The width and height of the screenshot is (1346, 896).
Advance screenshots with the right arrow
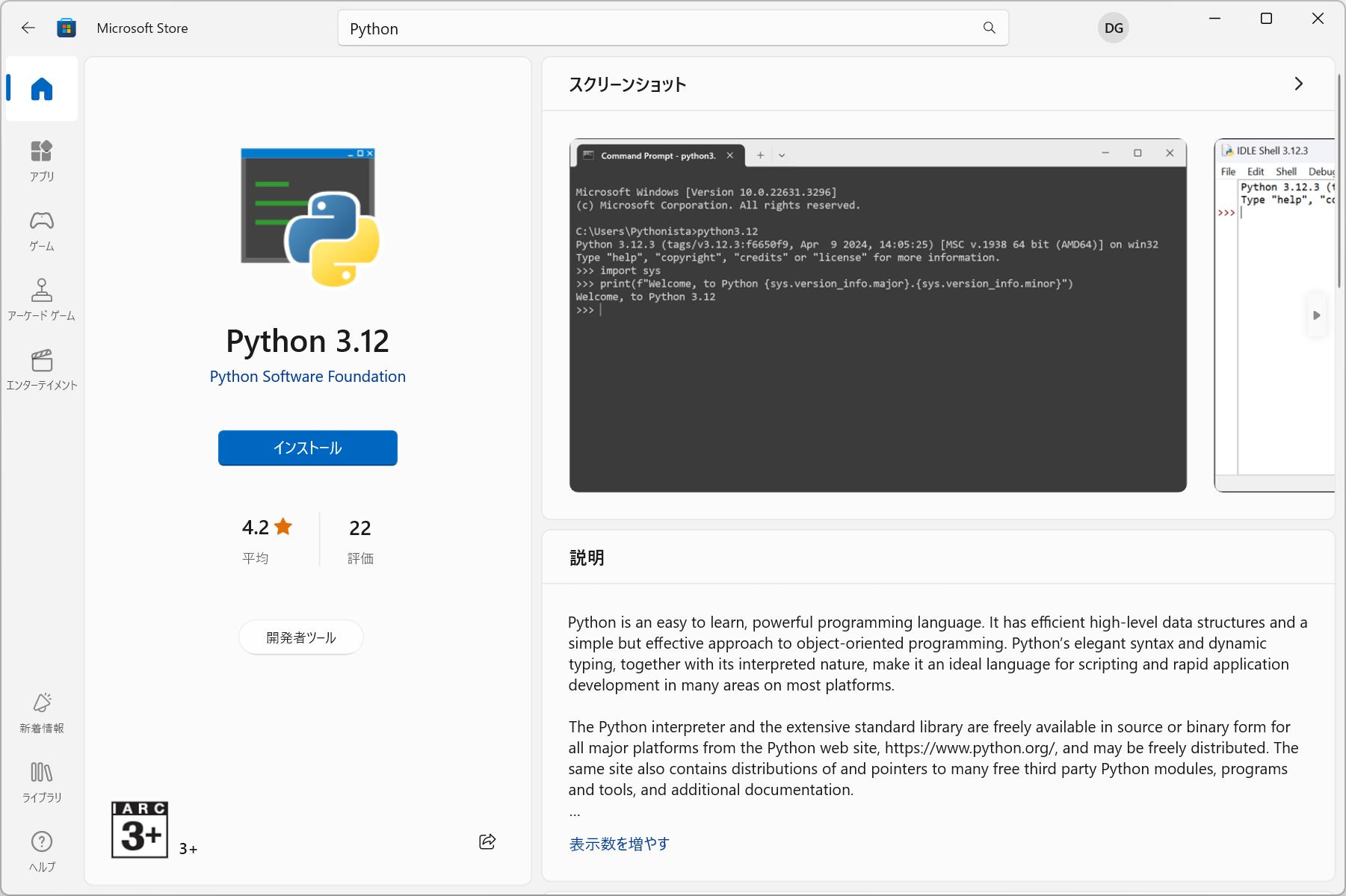click(x=1317, y=315)
